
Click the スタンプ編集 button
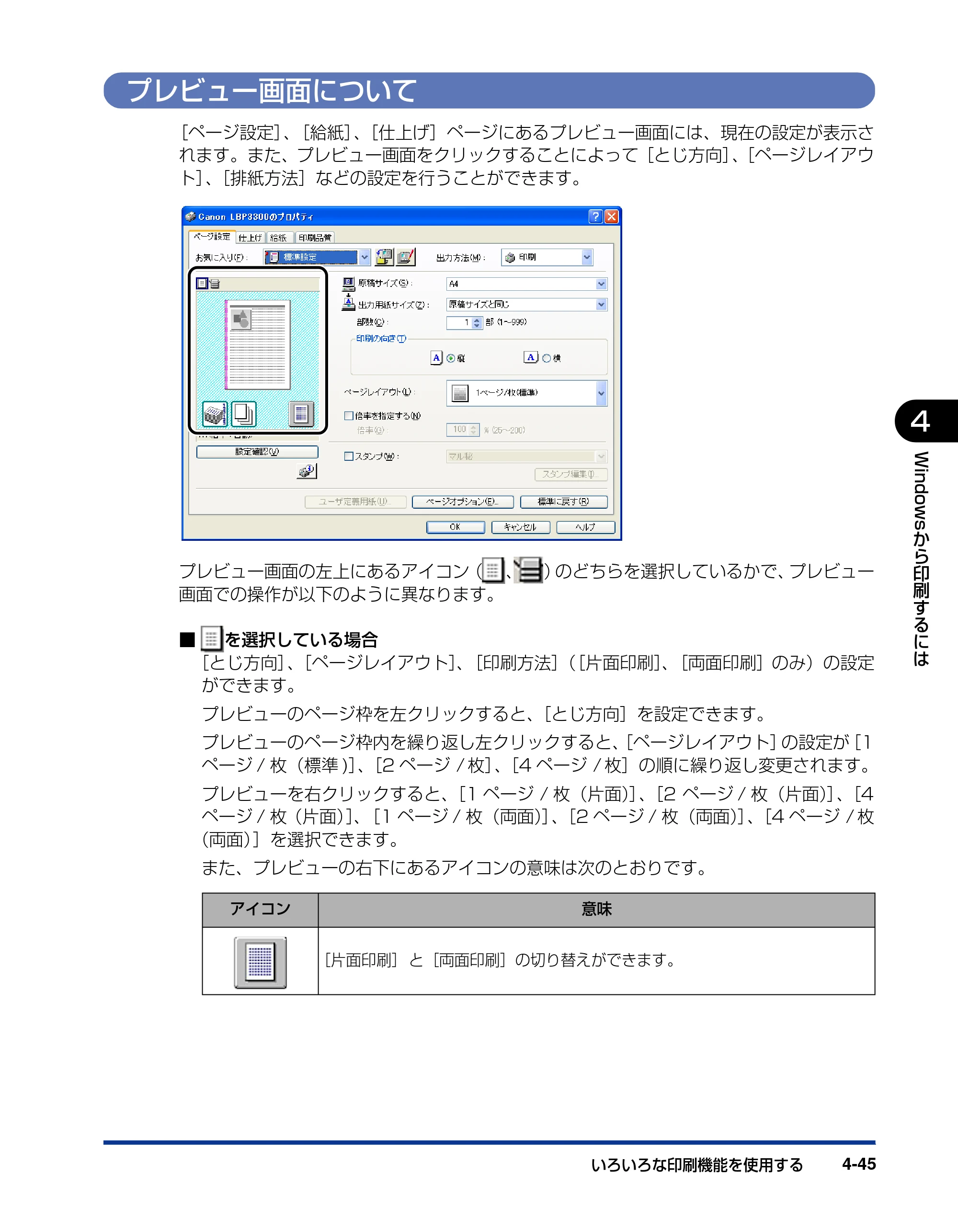pos(571,474)
